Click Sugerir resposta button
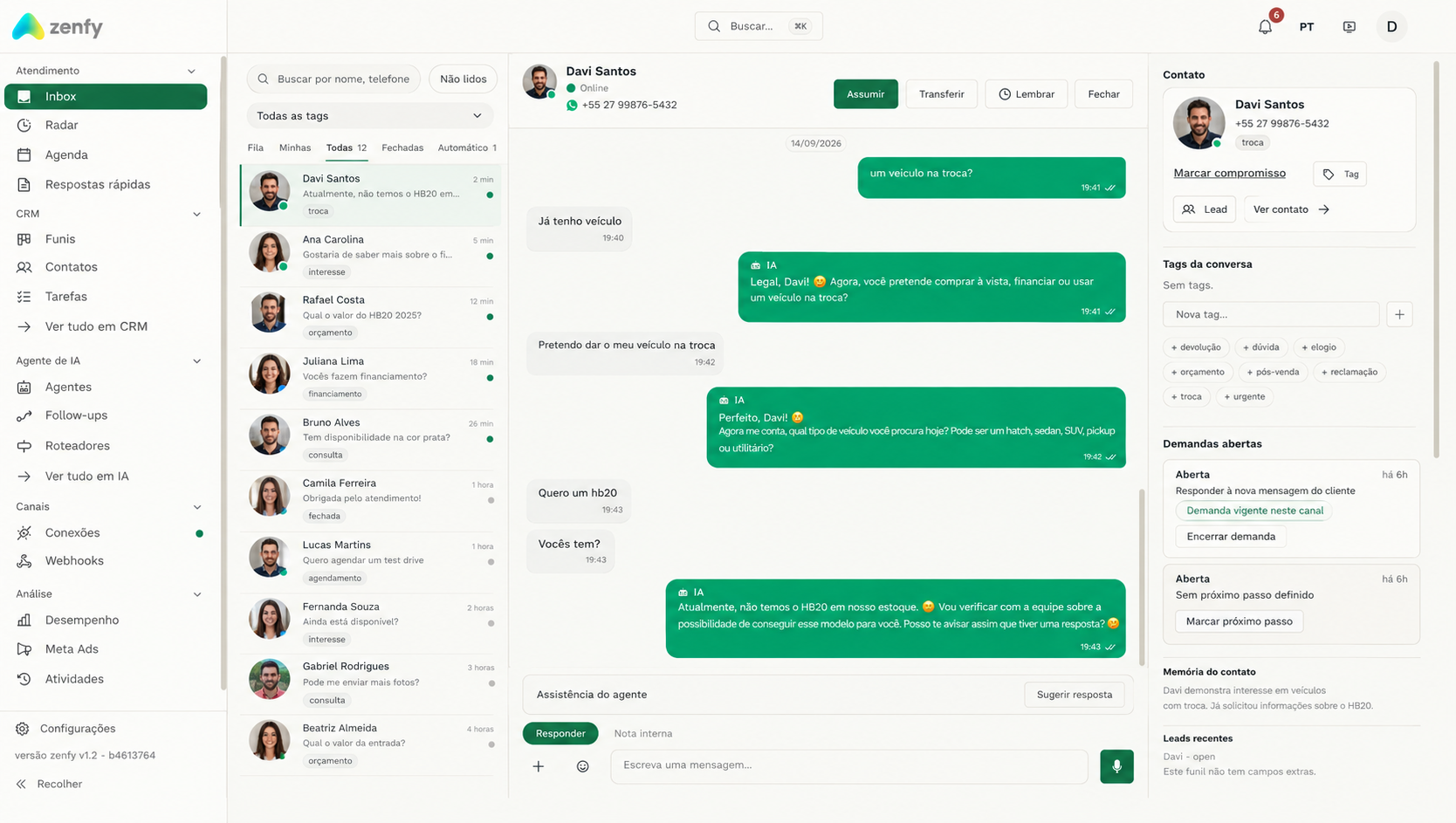The height and width of the screenshot is (823, 1456). [1075, 695]
